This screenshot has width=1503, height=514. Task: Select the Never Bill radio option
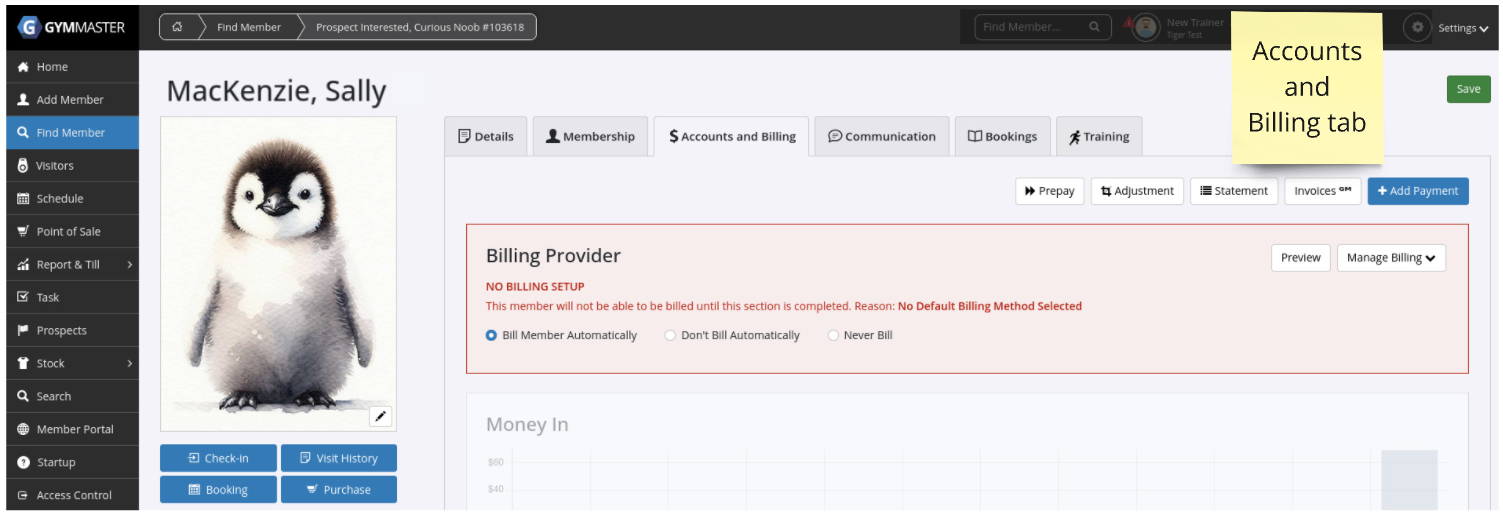[x=833, y=336]
